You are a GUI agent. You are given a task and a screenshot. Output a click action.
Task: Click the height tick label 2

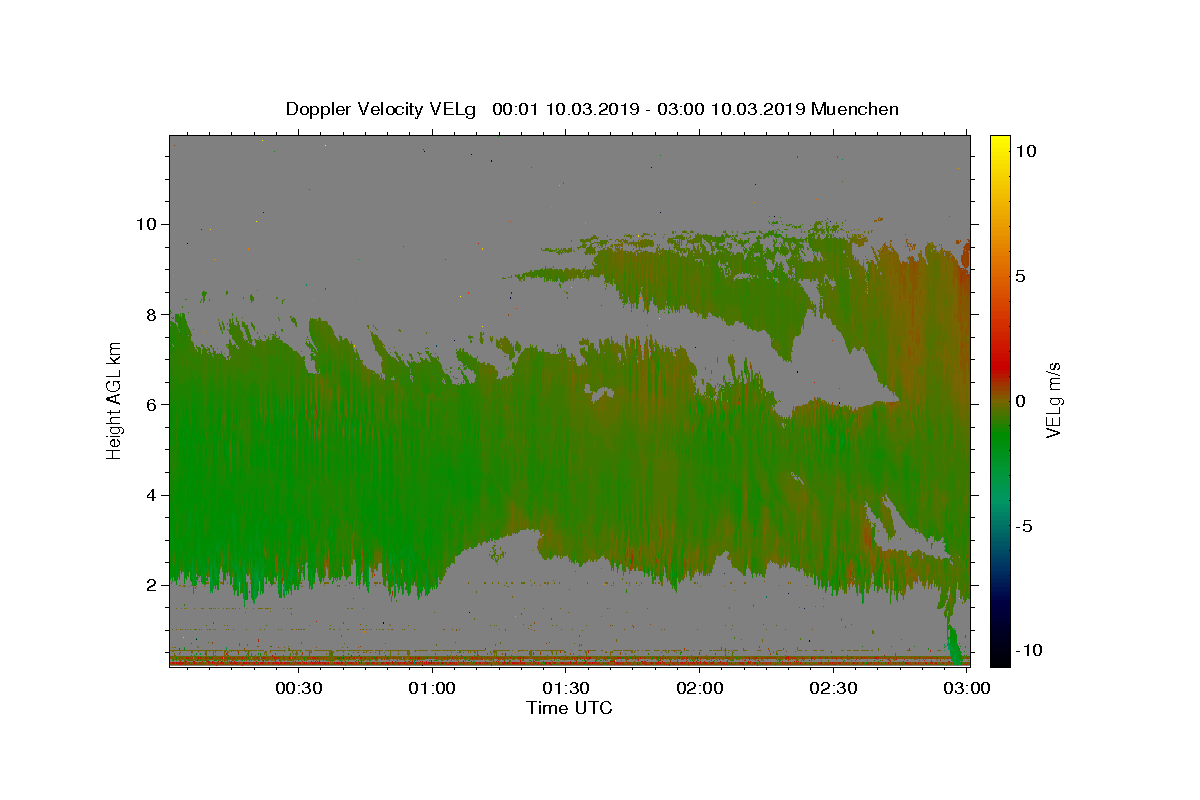click(153, 585)
